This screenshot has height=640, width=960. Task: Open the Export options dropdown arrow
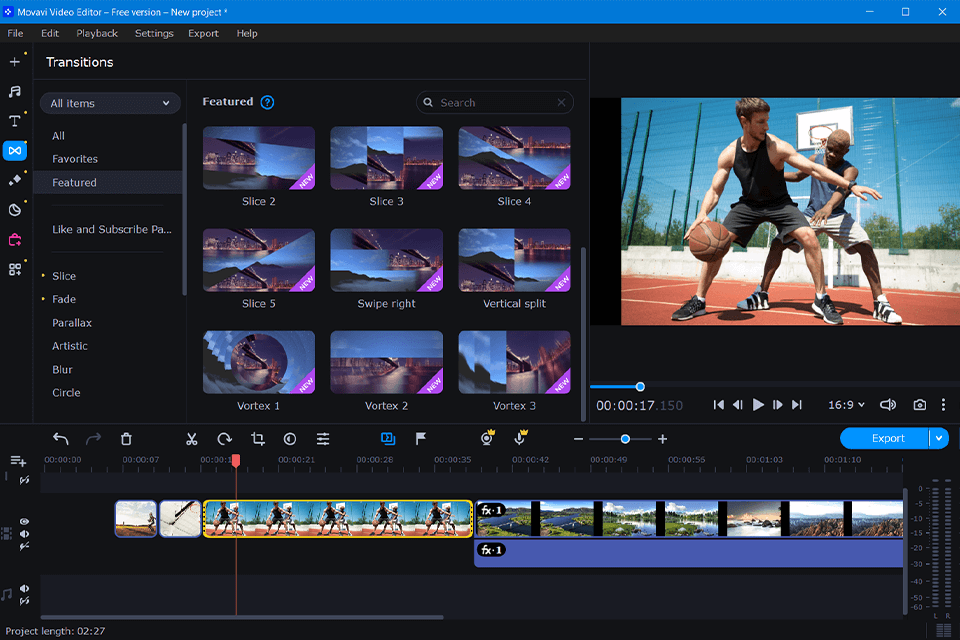938,438
